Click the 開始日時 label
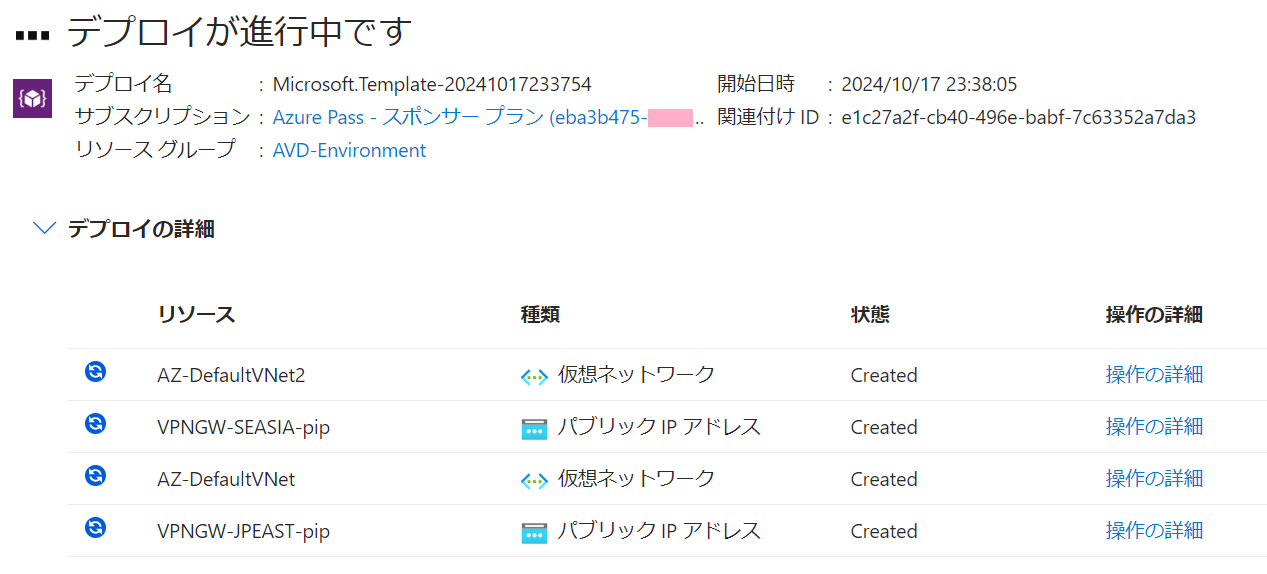The width and height of the screenshot is (1267, 574). 756,84
